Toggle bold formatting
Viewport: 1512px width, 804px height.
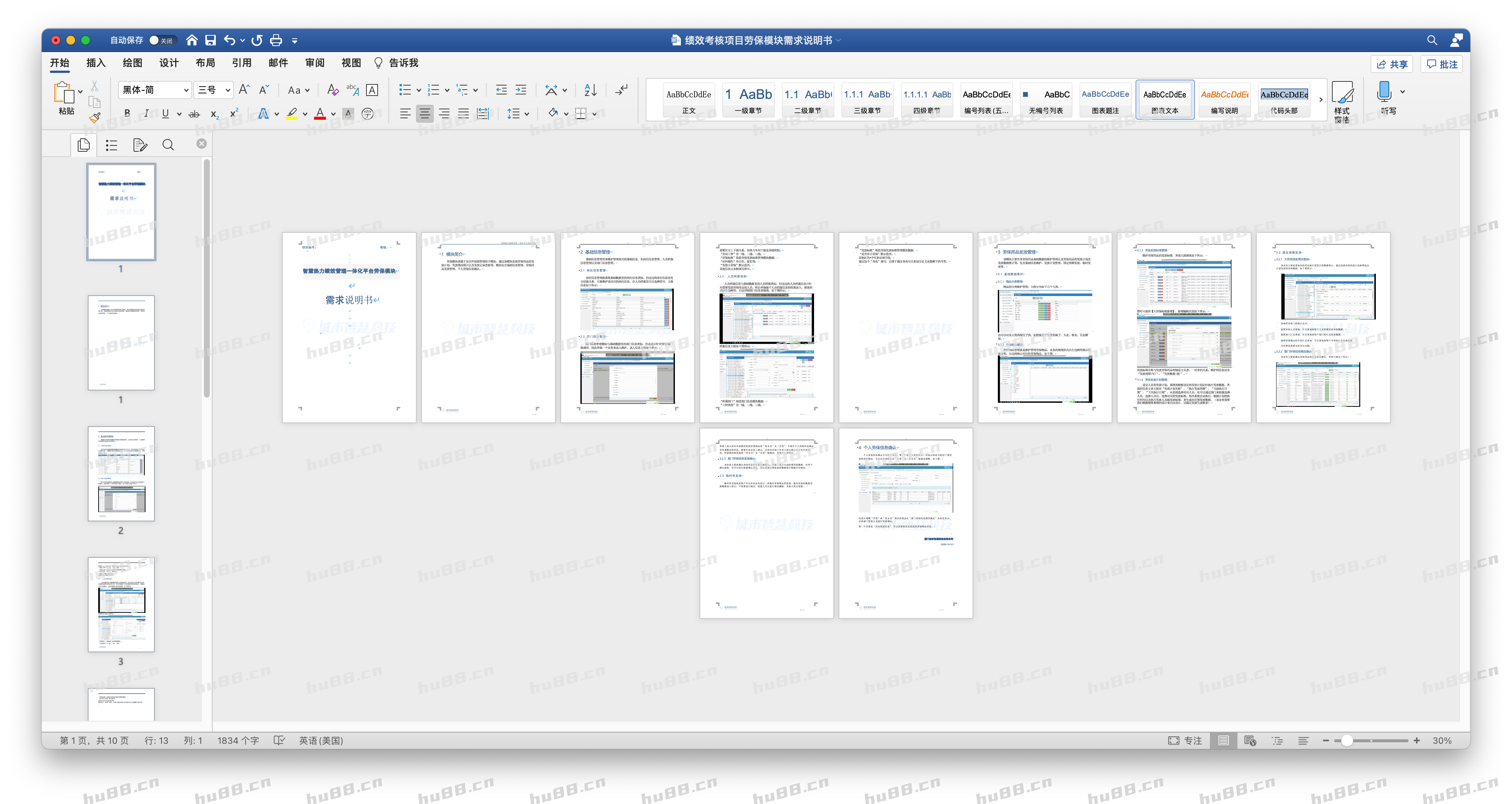pyautogui.click(x=127, y=114)
